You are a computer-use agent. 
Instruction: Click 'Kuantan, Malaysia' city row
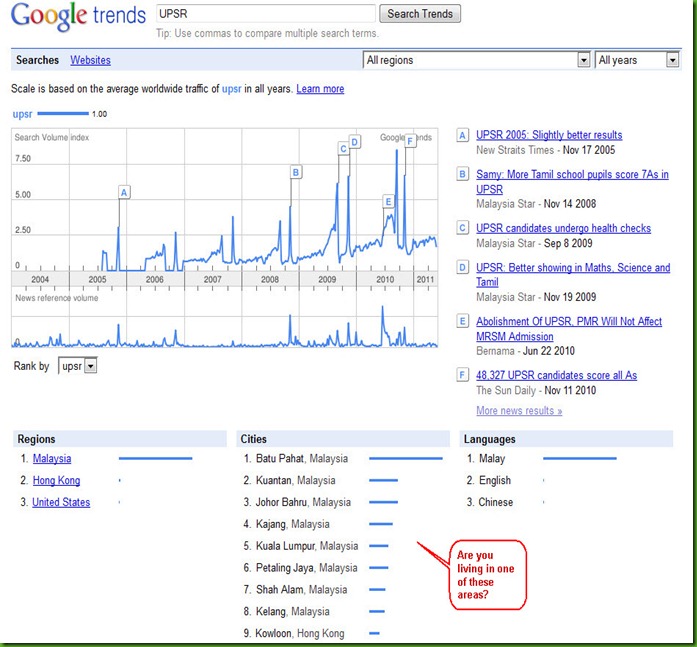coord(320,480)
